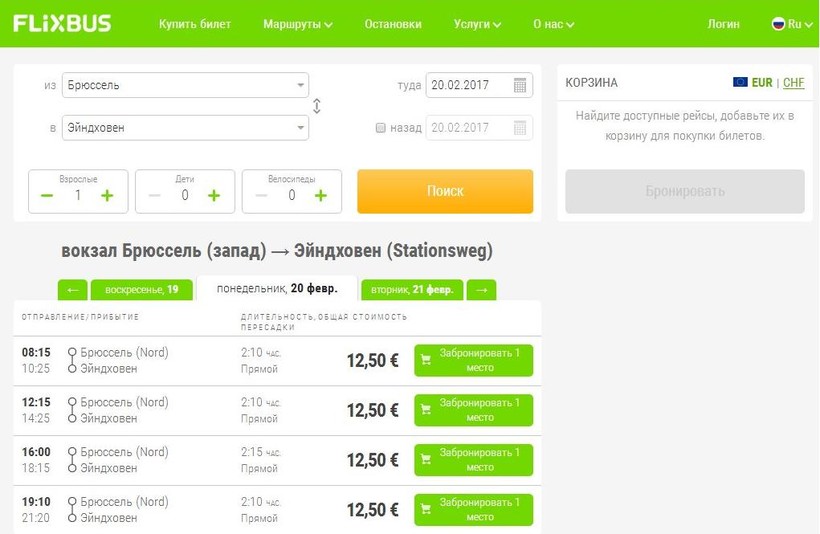Book one seat on the 08:15 trip
820x534 pixels.
pos(473,360)
